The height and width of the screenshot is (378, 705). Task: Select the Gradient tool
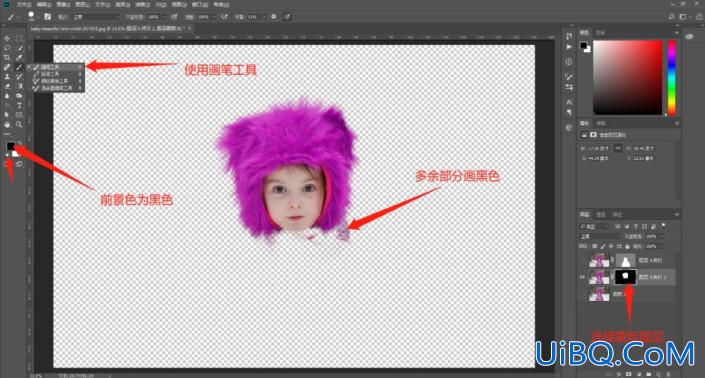[x=19, y=86]
